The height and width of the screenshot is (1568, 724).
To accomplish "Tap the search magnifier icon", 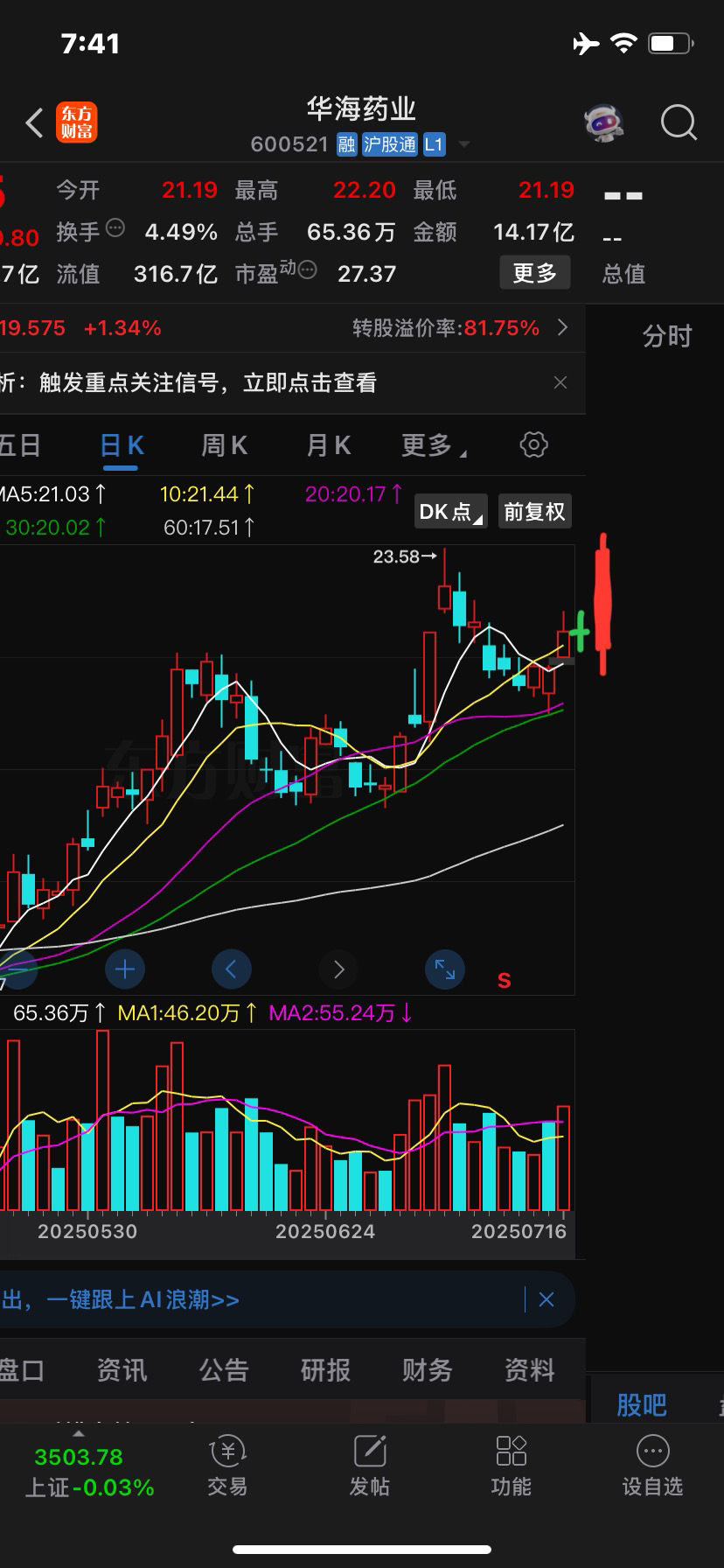I will [x=679, y=123].
